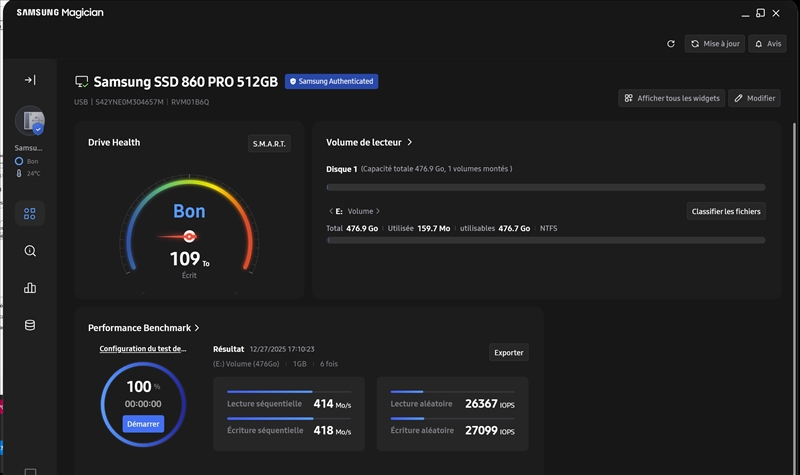Screen dimensions: 800x475
Task: Open the data management disk-stack icon
Action: coord(30,325)
